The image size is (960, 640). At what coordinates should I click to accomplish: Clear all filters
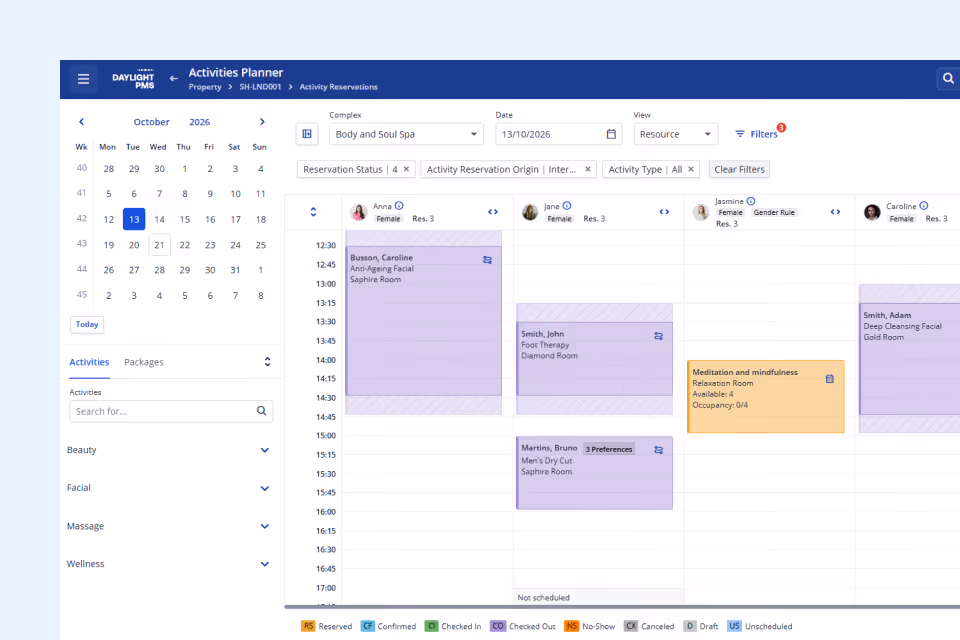point(739,169)
